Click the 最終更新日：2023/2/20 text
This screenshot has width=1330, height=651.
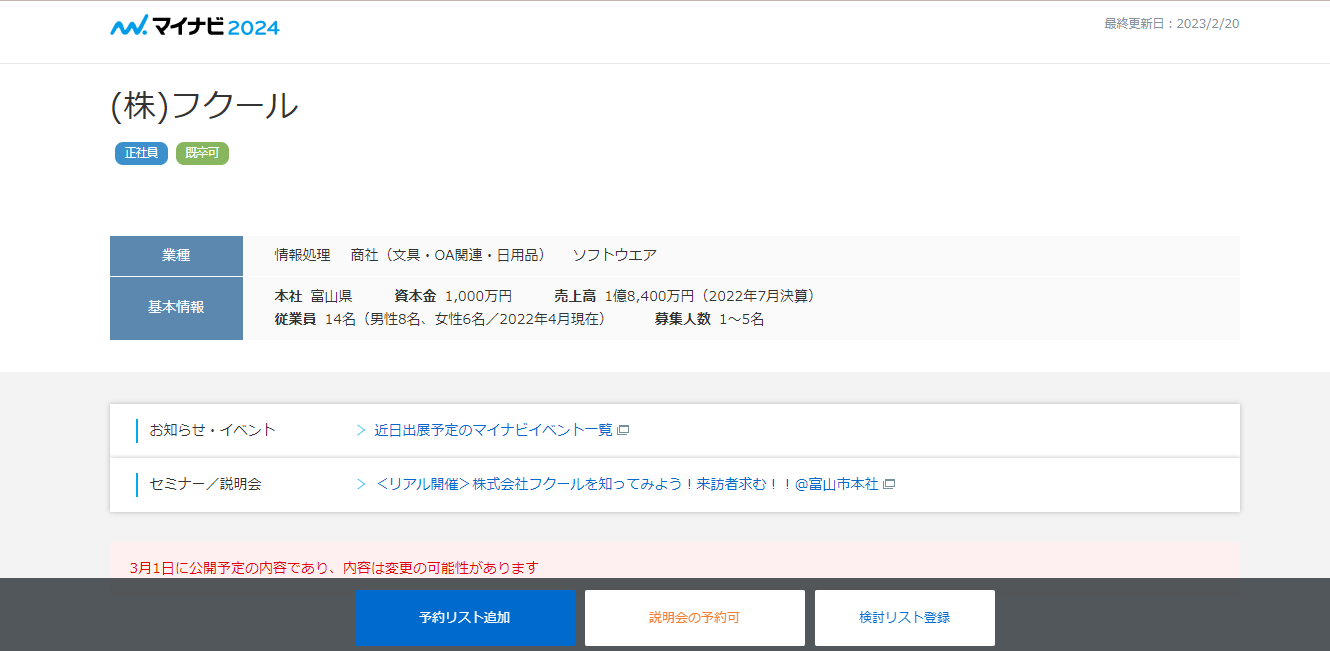(1172, 24)
